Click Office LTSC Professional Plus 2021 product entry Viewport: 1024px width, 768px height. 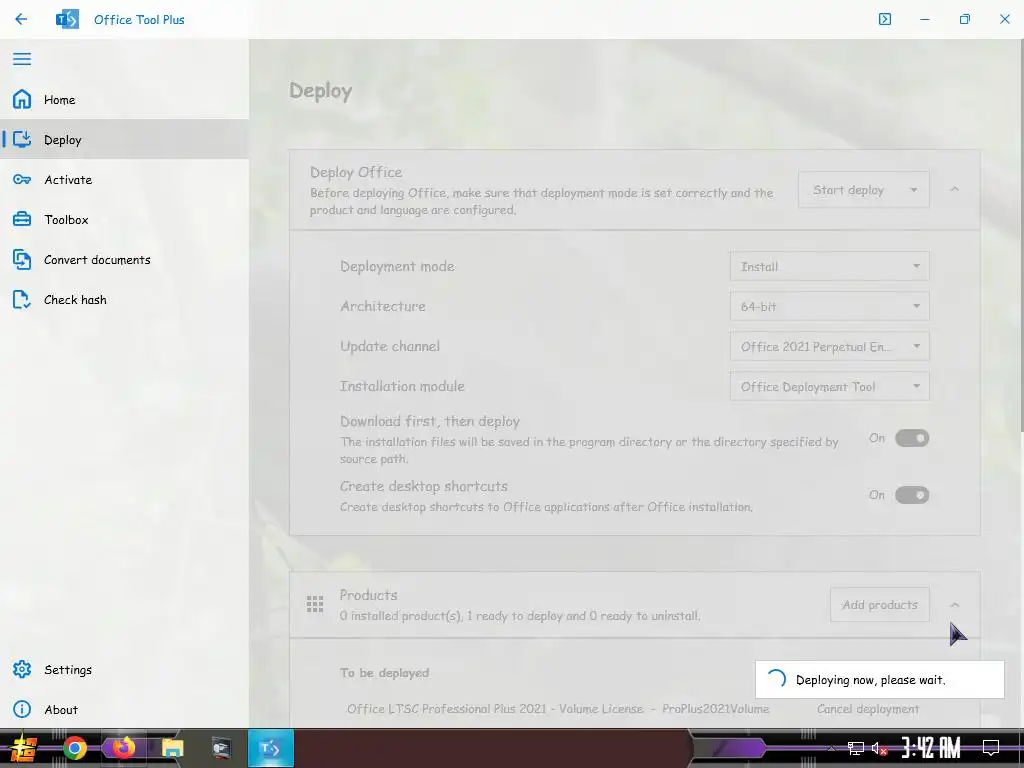pos(558,709)
